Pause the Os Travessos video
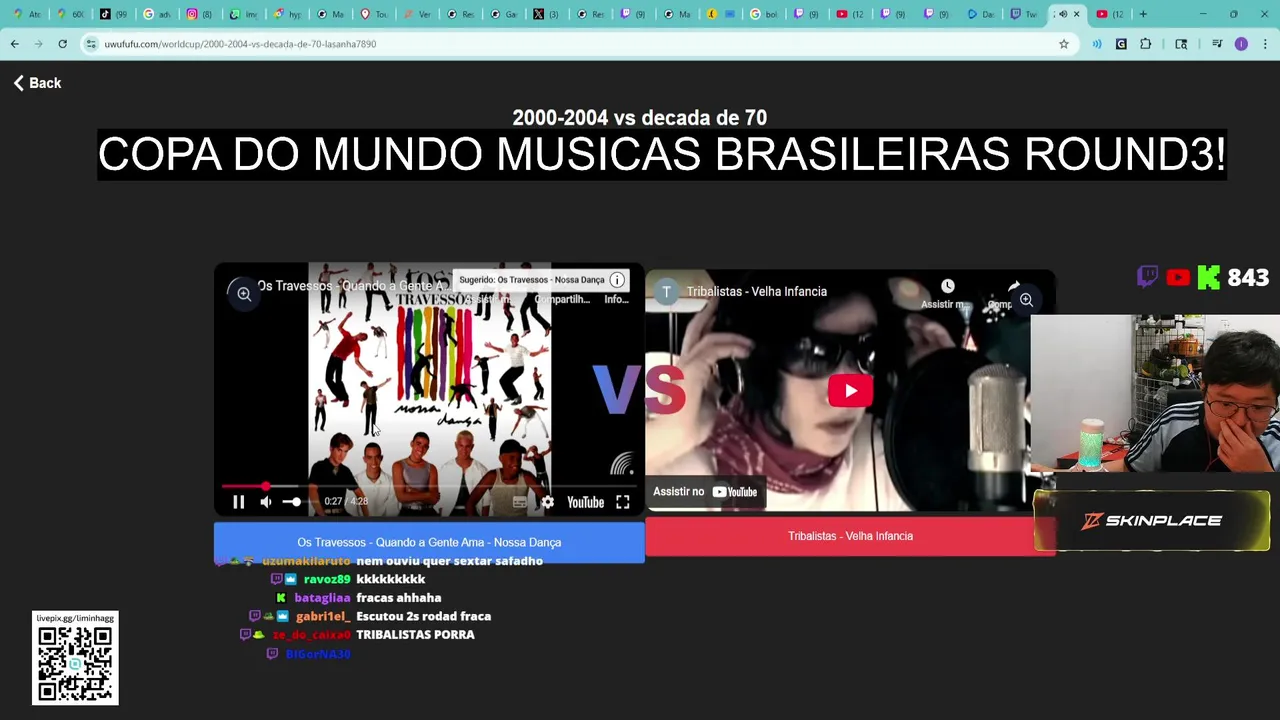This screenshot has width=1280, height=720. (x=238, y=502)
